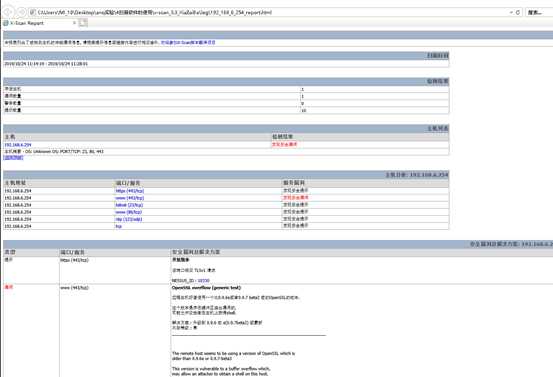Click 'The remote host seems to be using' paragraph
553x377 pixels.
(x=233, y=356)
